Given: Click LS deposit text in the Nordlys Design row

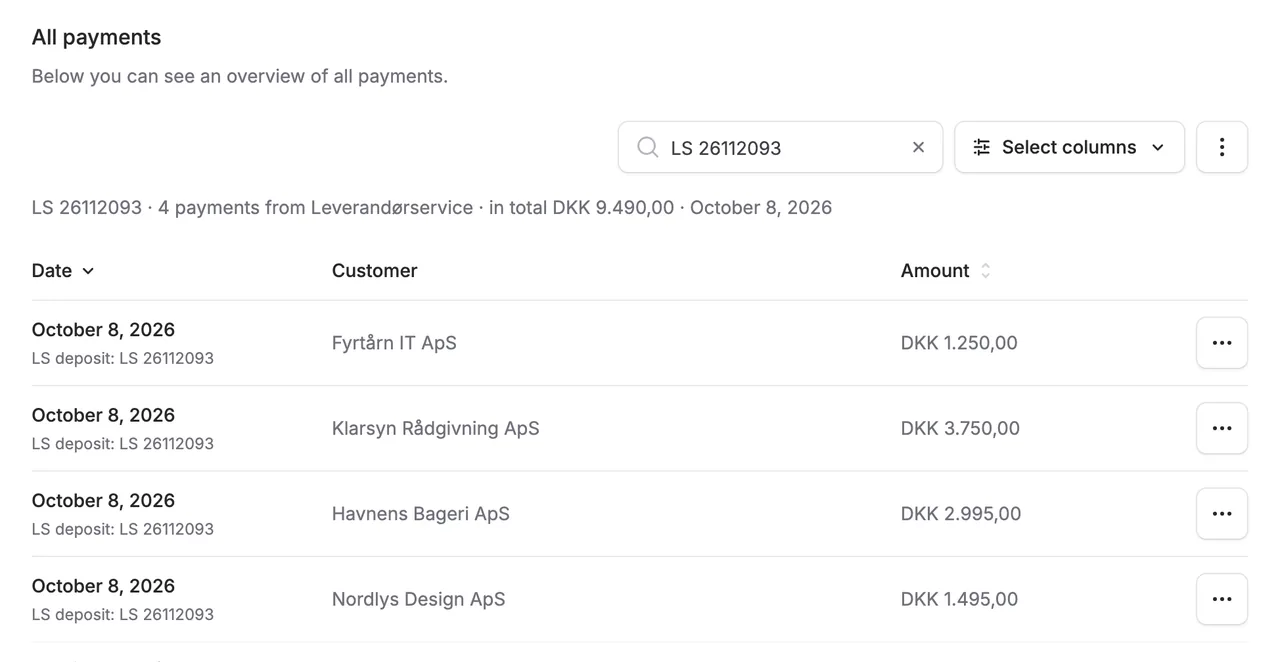Looking at the screenshot, I should (x=122, y=614).
